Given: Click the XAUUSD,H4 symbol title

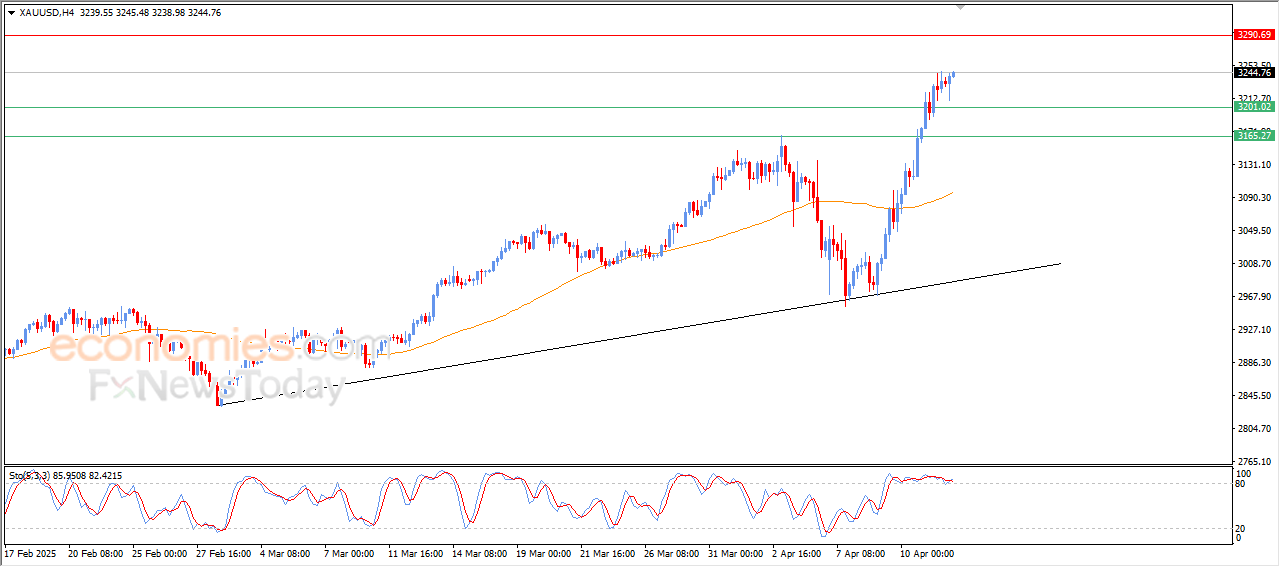Looking at the screenshot, I should tap(48, 13).
